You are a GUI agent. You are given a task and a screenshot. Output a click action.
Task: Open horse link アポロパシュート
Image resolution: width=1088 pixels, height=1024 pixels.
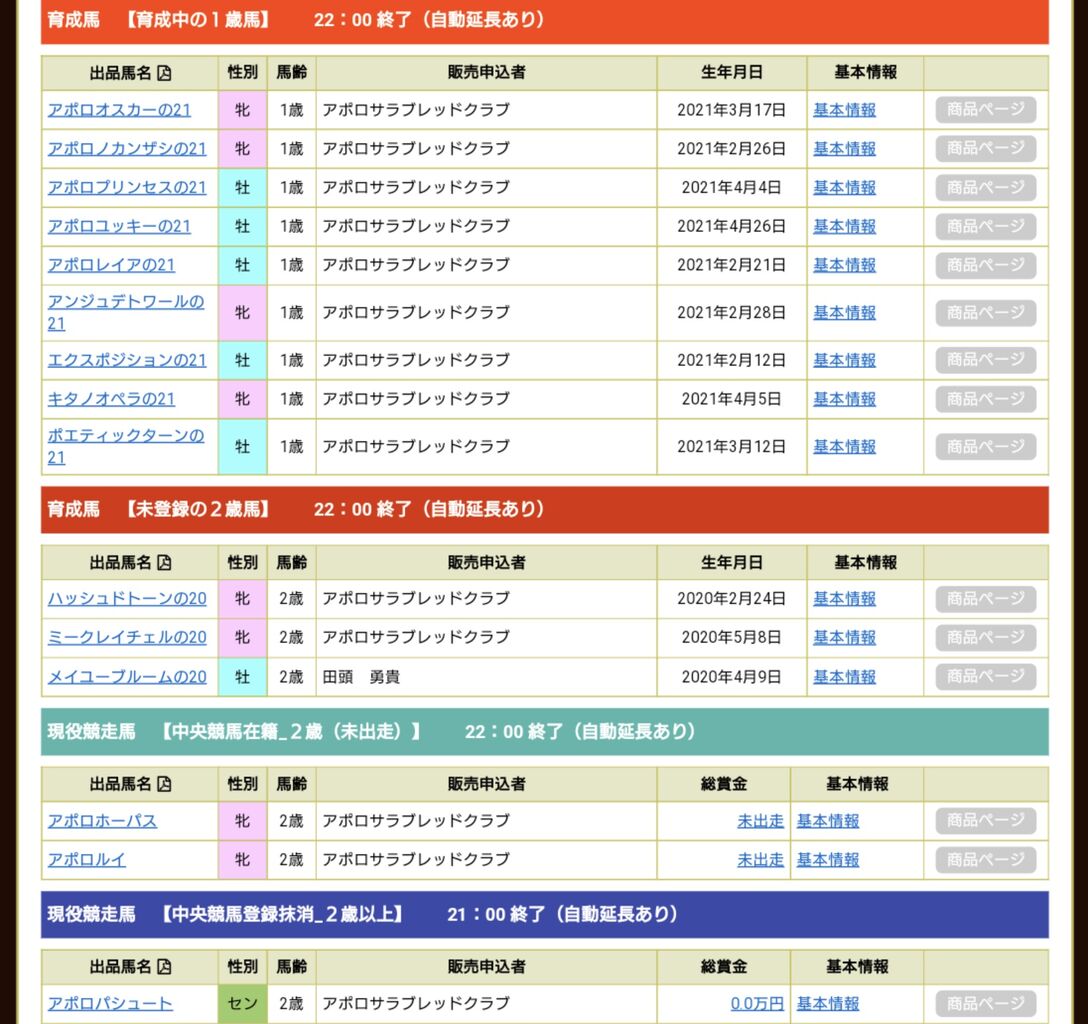click(110, 1003)
